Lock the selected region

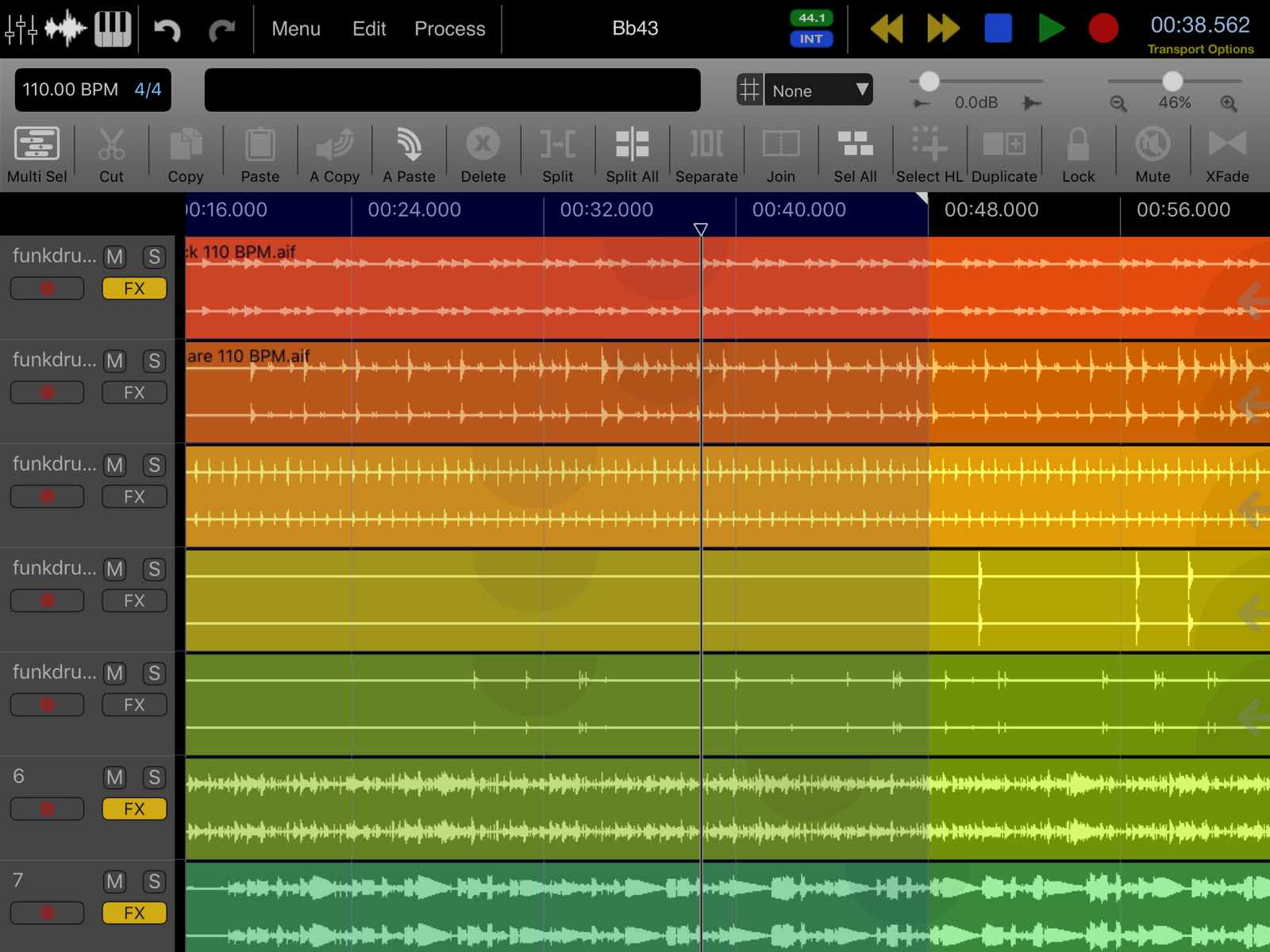[x=1078, y=155]
